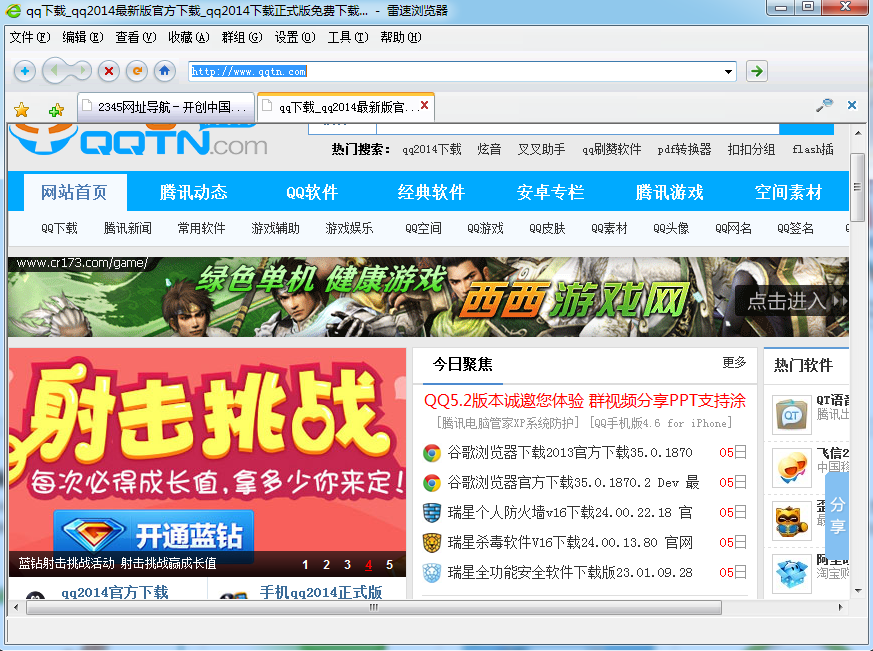Open the 文件(F) menu
The image size is (873, 651).
click(30, 37)
